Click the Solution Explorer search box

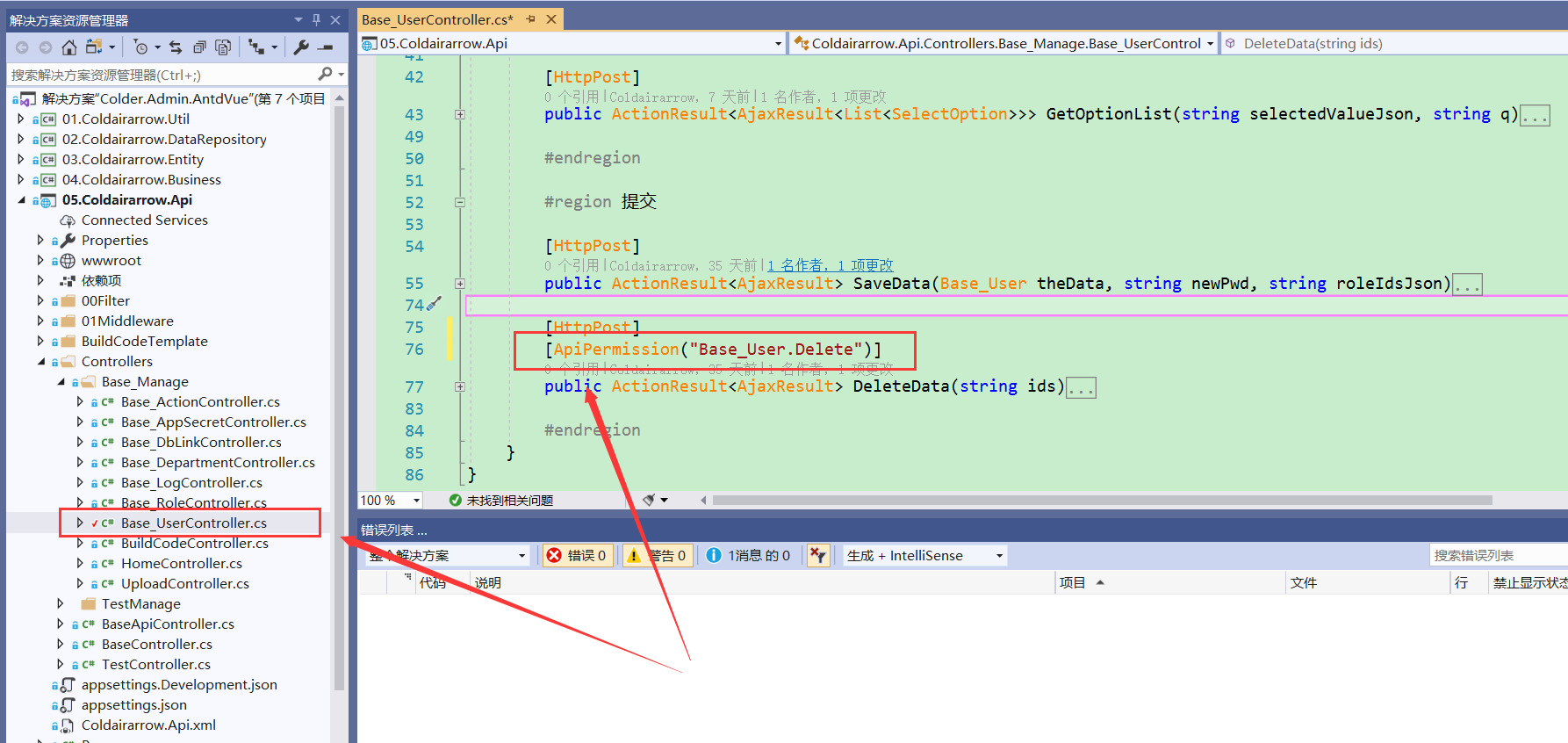click(x=162, y=75)
